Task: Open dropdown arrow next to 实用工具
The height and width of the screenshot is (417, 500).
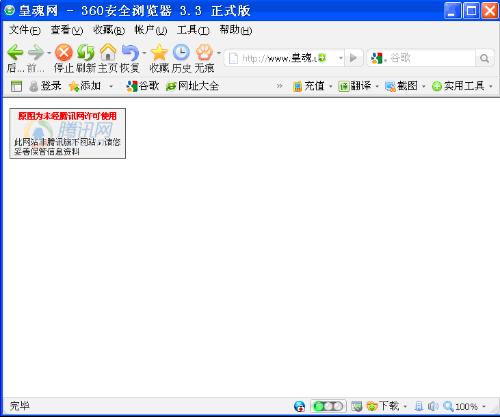Action: click(491, 86)
